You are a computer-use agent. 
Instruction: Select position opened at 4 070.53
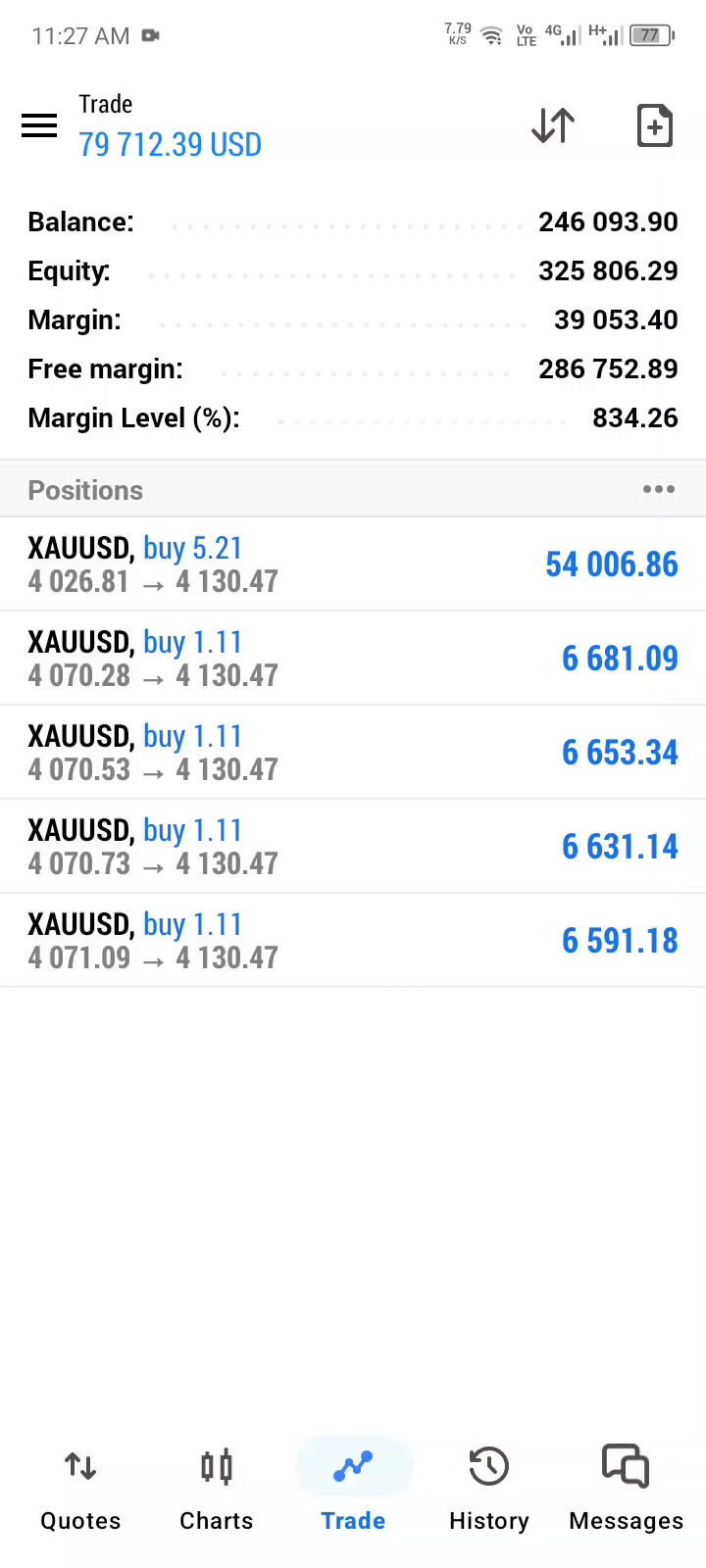pyautogui.click(x=353, y=753)
